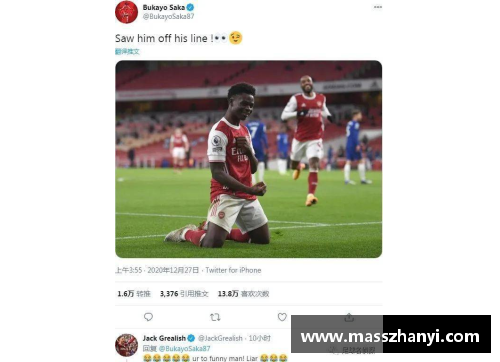This screenshot has width=500, height=362.
Task: Click the tweet timestamp 2020年12月27日
Action: coord(173,270)
